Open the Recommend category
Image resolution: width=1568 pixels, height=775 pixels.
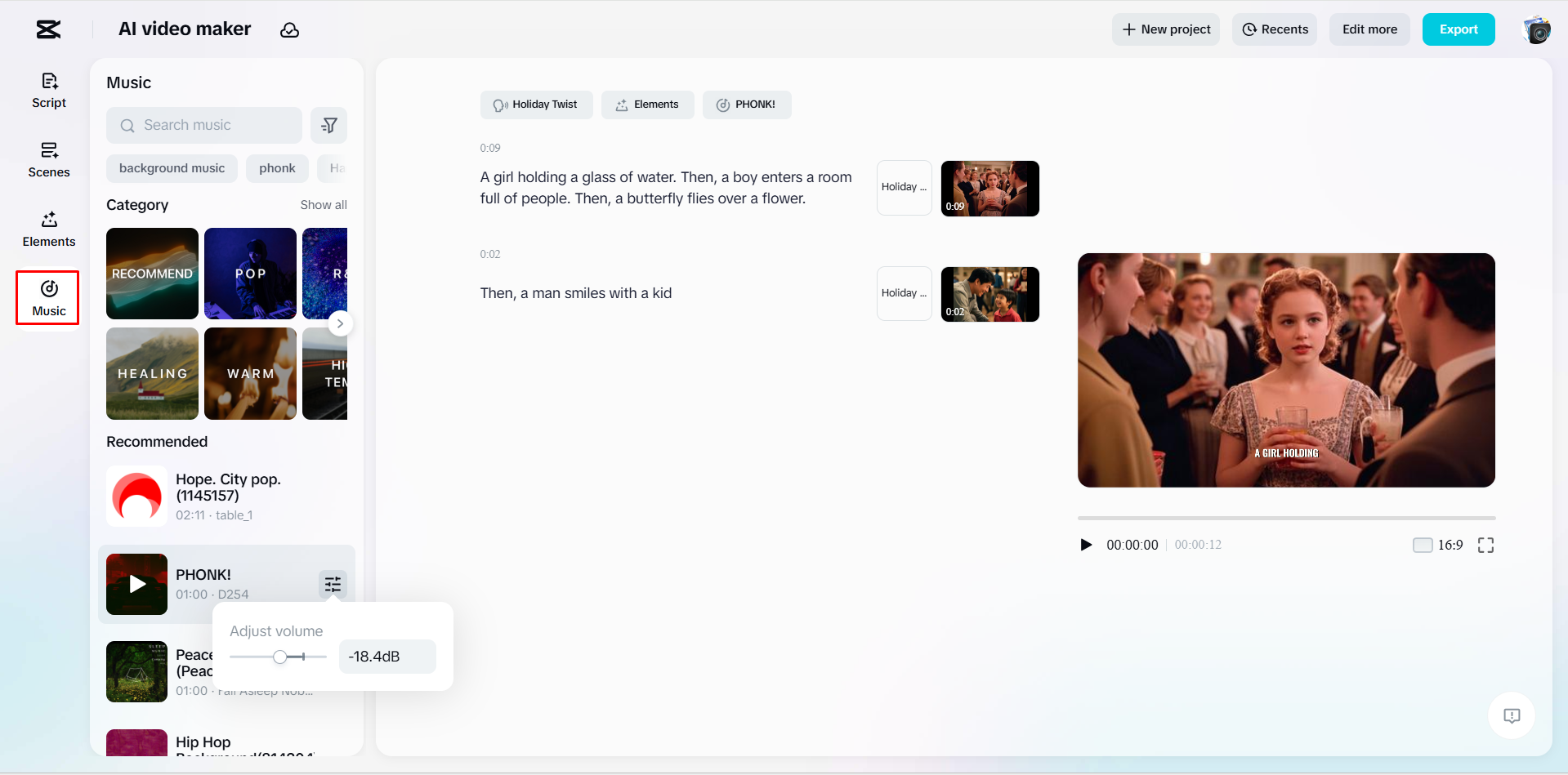tap(152, 274)
